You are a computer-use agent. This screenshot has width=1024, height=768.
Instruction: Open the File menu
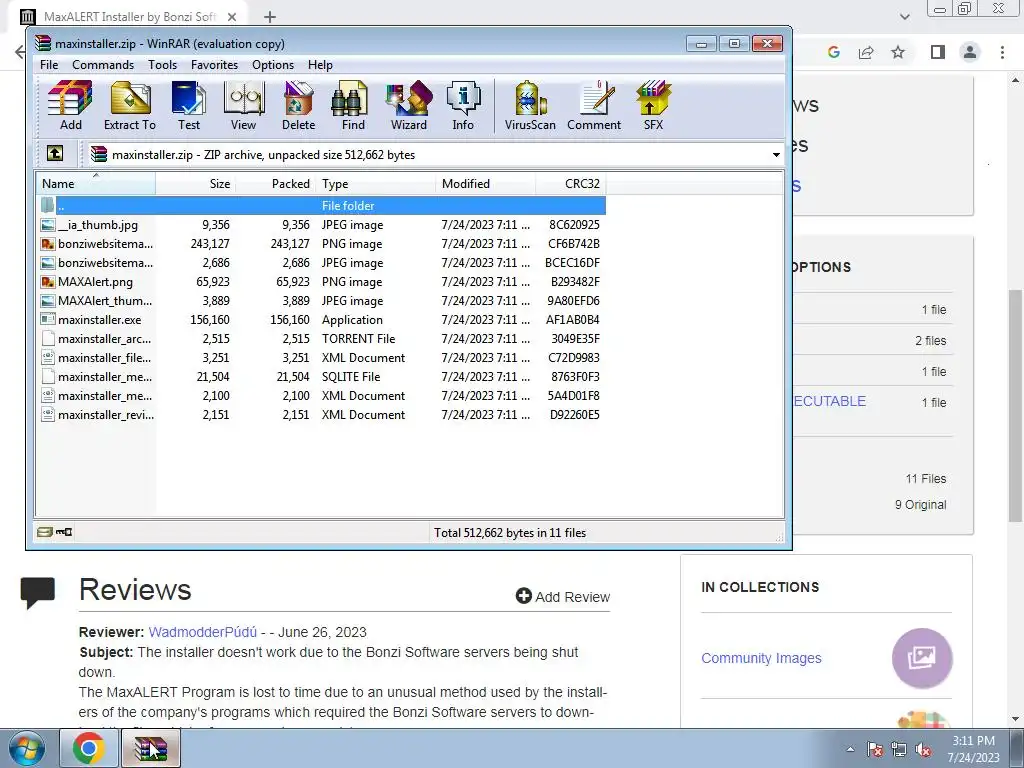(x=49, y=65)
